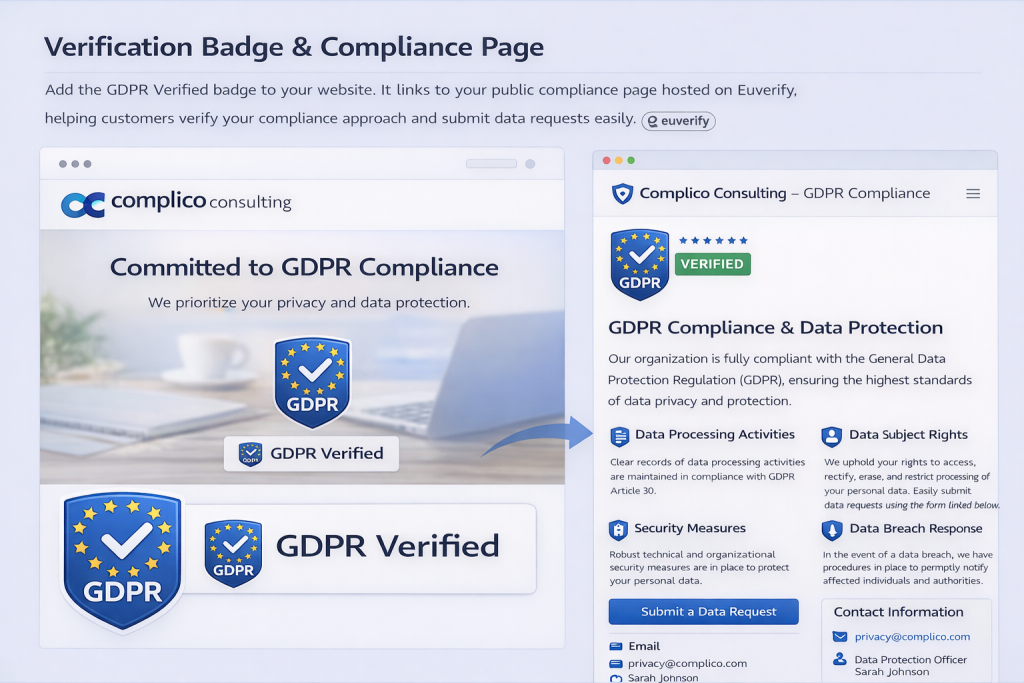Click the green VERIFIED status label
The height and width of the screenshot is (683, 1024).
tap(712, 264)
